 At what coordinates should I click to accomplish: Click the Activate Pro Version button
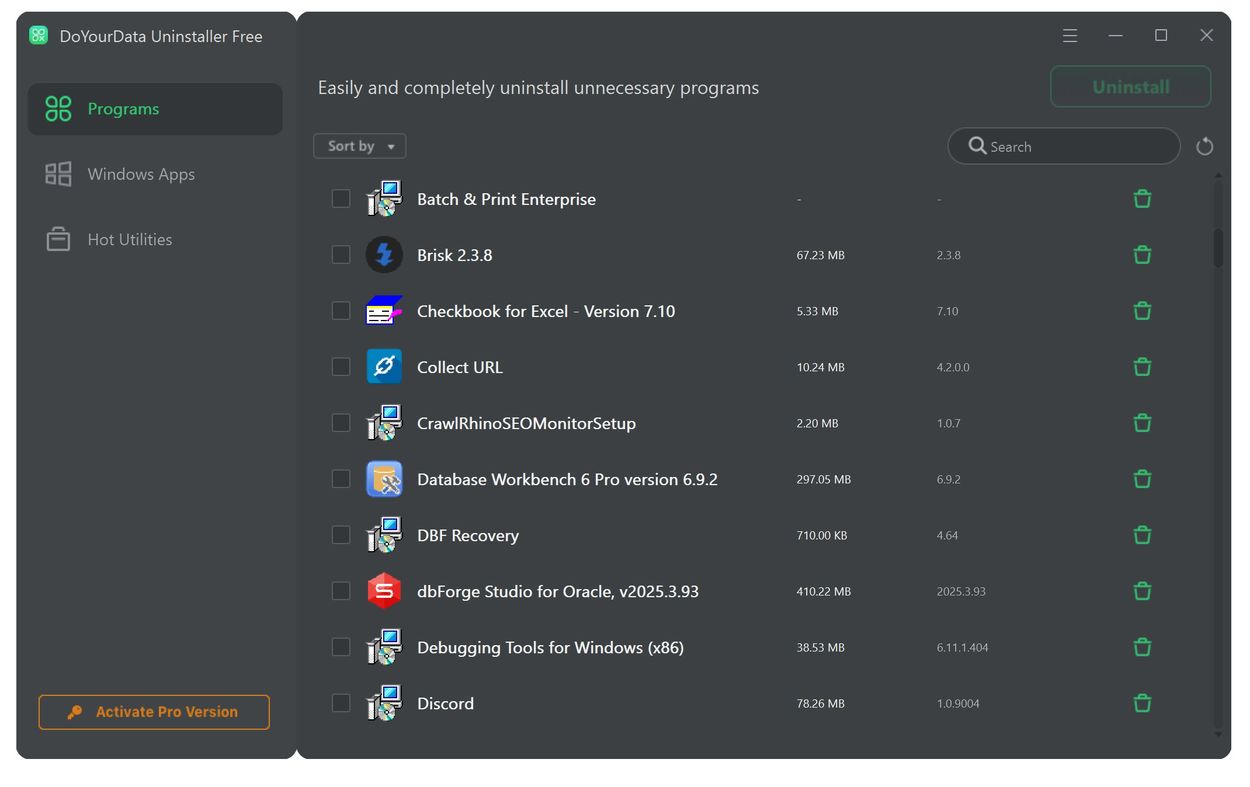(x=153, y=712)
